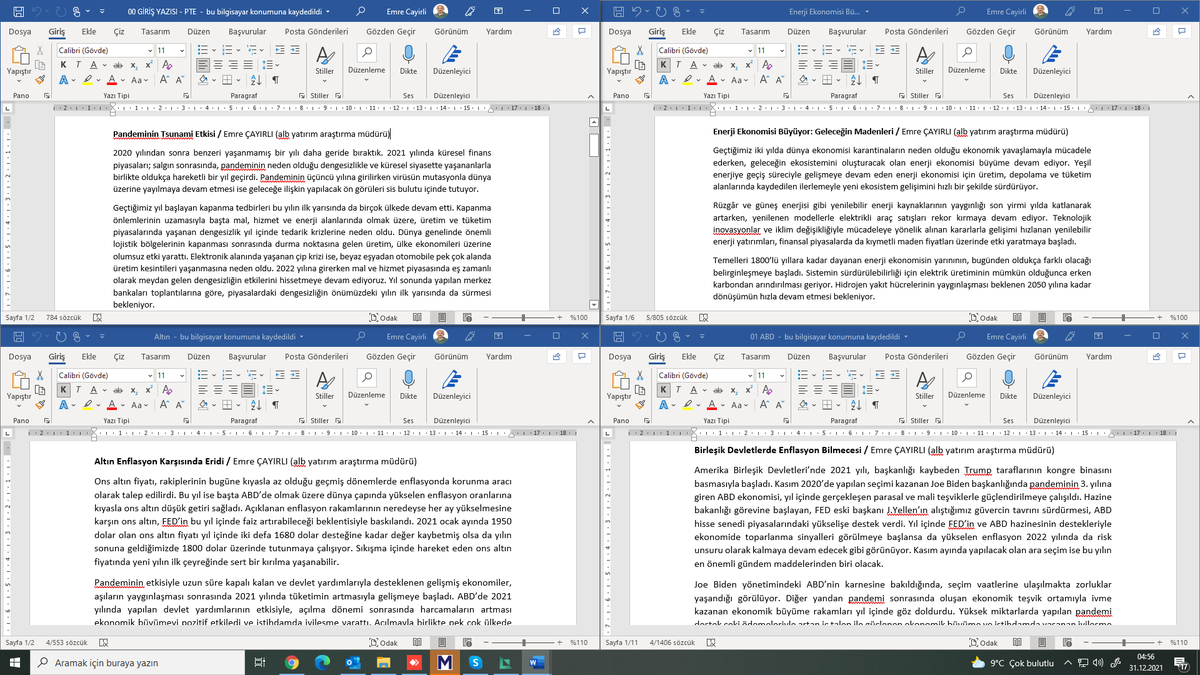Toggle bold in the 00 GİRİŞ YAZISI window

tap(63, 65)
